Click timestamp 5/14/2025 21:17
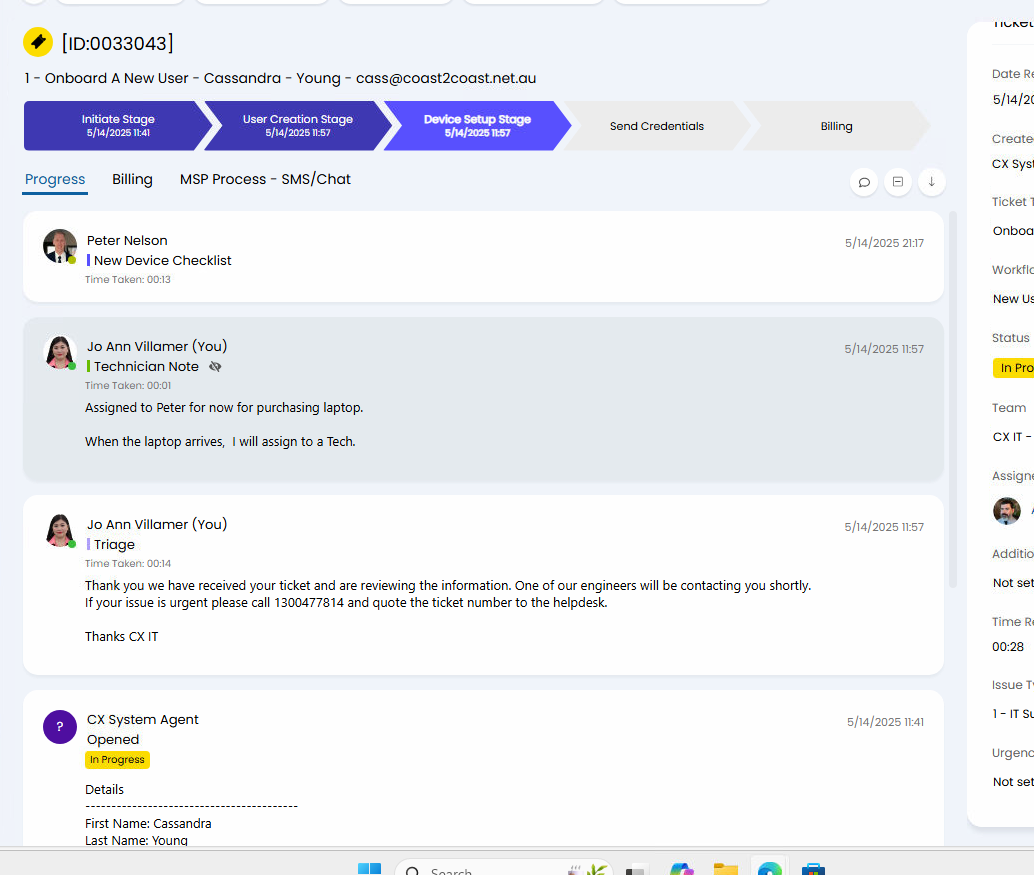 884,243
